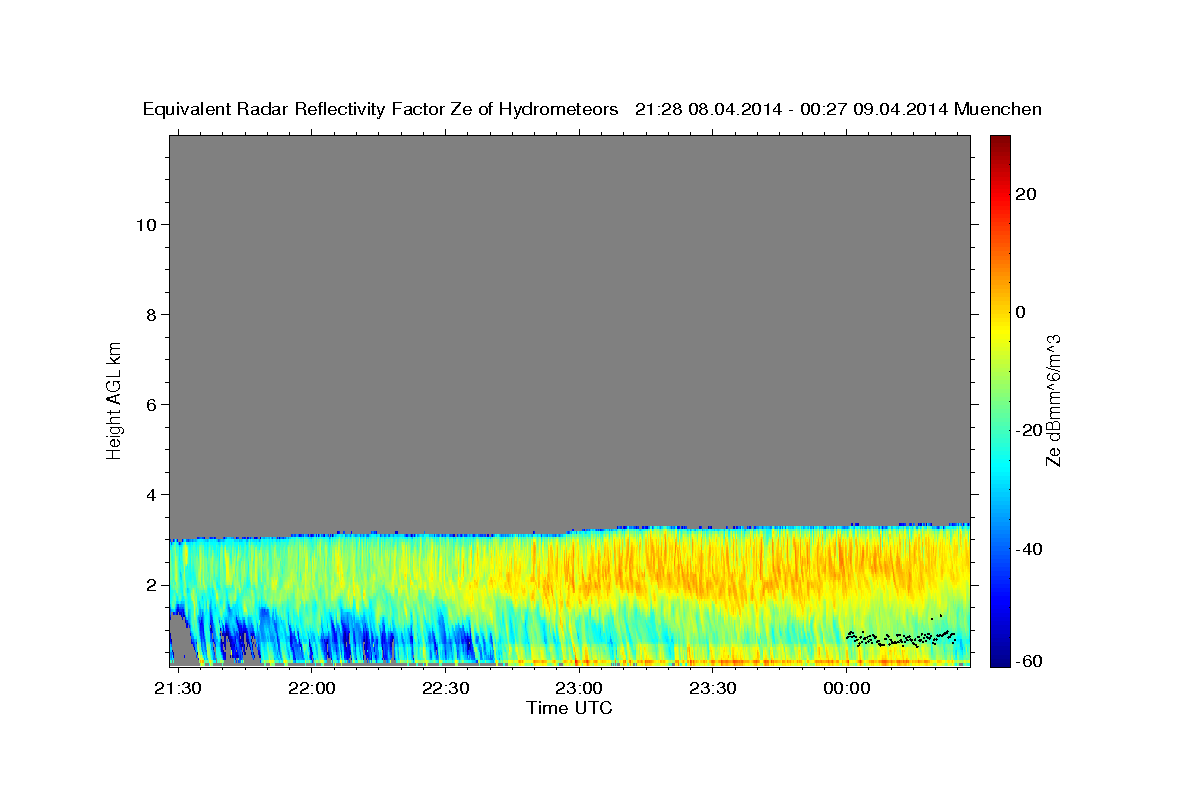Click the 'Time UTC' axis label
Image resolution: width=1200 pixels, height=800 pixels.
pyautogui.click(x=569, y=708)
